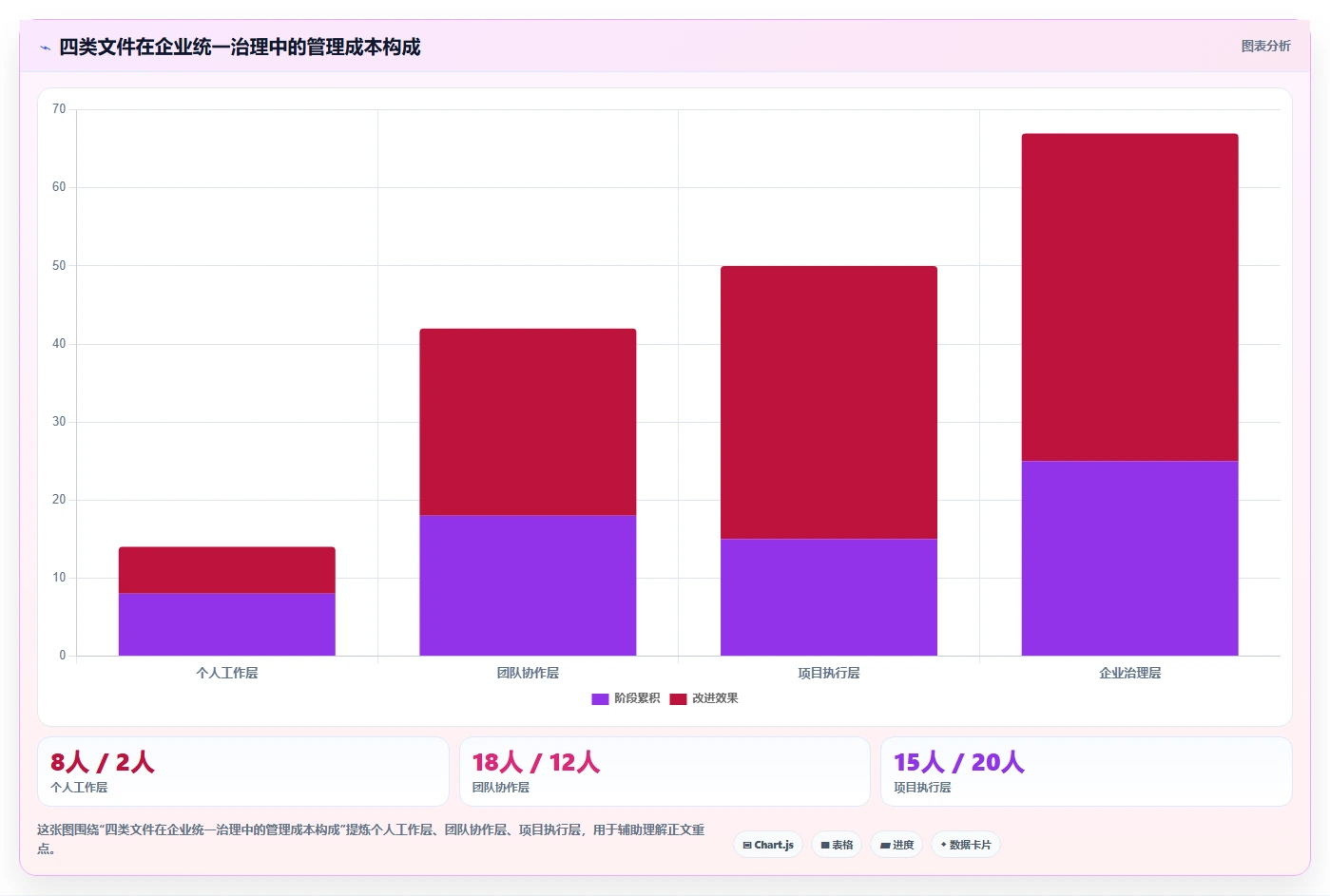Image resolution: width=1330 pixels, height=896 pixels.
Task: Select the red segment of 企业治理层 bar
Action: tap(1129, 297)
